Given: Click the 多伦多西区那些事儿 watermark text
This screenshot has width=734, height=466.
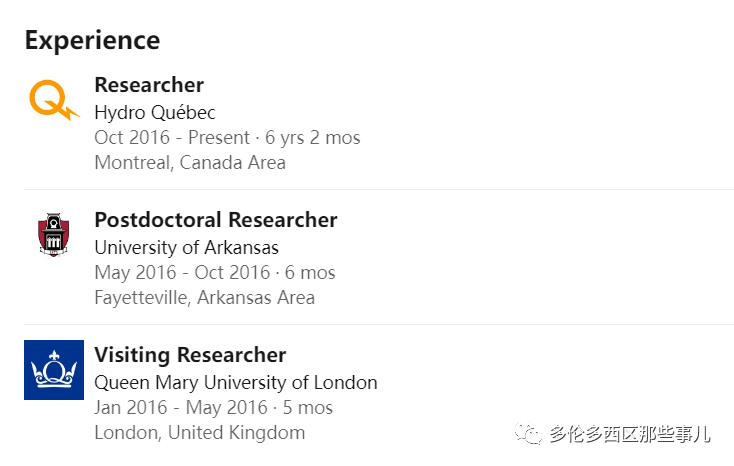Looking at the screenshot, I should [x=629, y=433].
